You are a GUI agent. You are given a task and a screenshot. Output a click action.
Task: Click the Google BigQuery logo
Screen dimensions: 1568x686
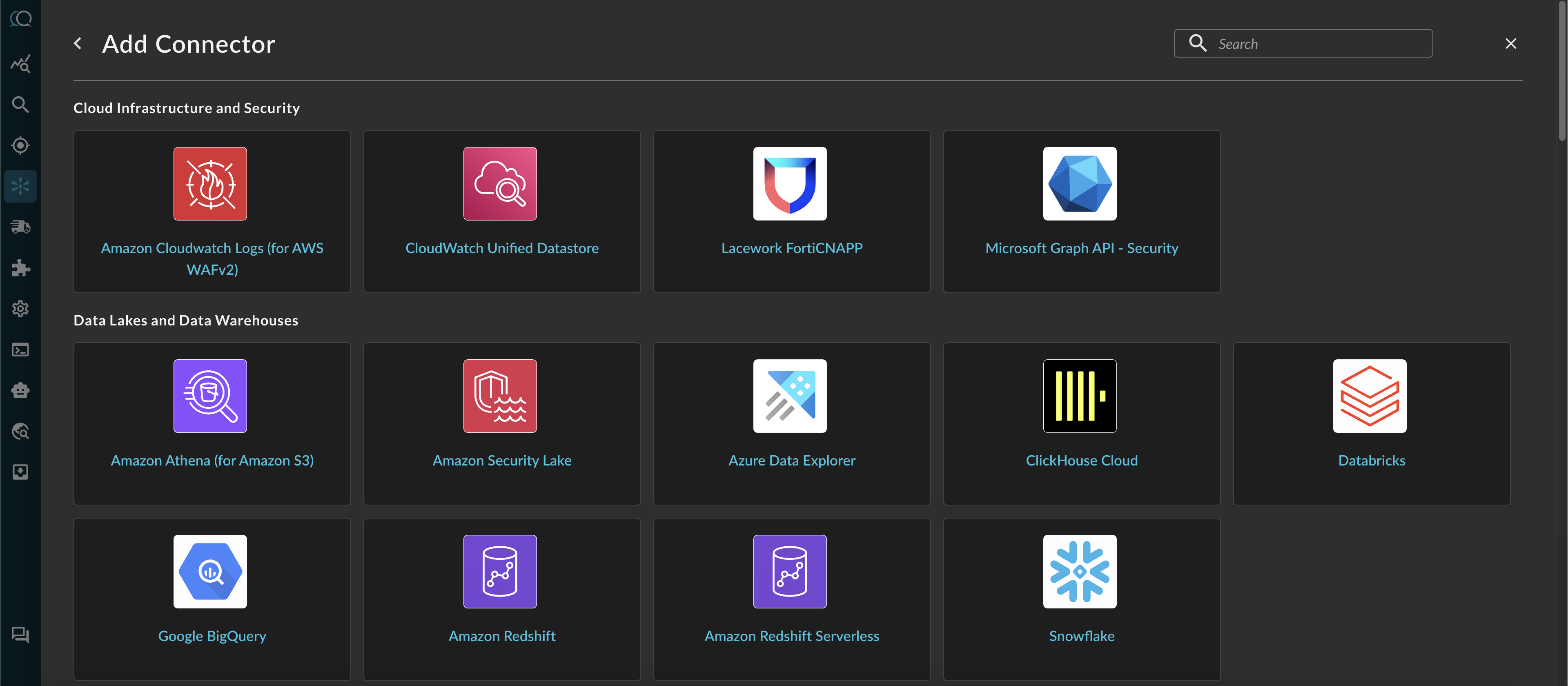210,572
